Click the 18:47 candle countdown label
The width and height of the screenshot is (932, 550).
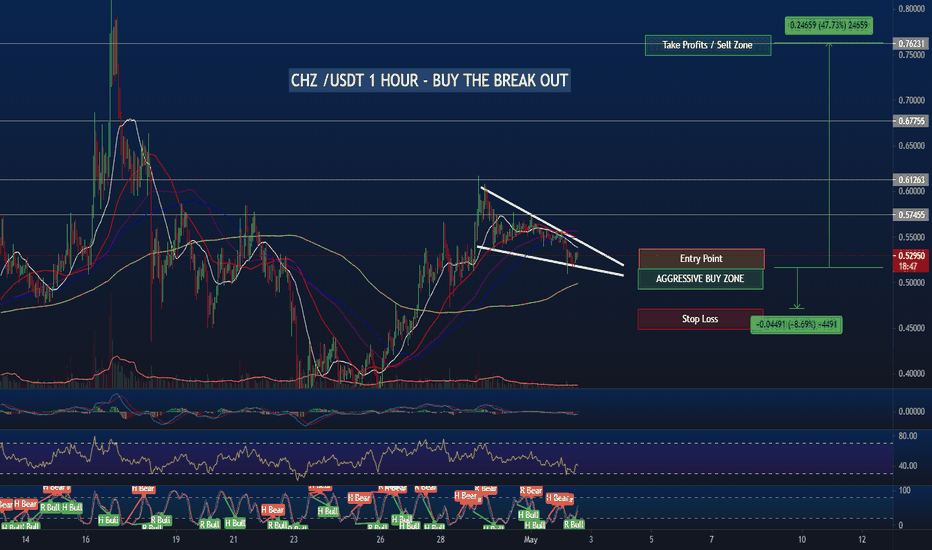pyautogui.click(x=908, y=266)
